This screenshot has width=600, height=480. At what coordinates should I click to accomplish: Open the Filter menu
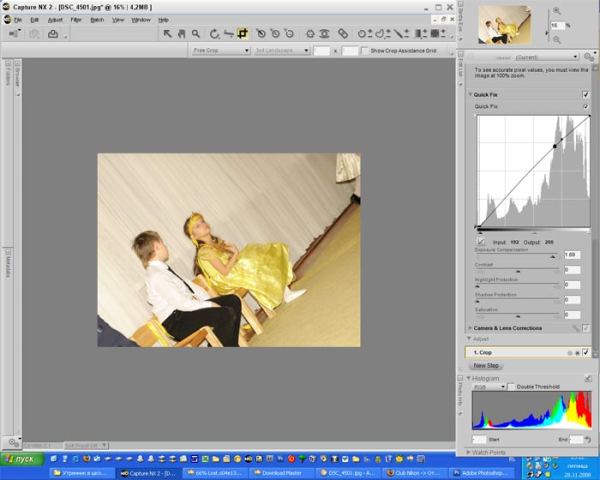[76, 20]
